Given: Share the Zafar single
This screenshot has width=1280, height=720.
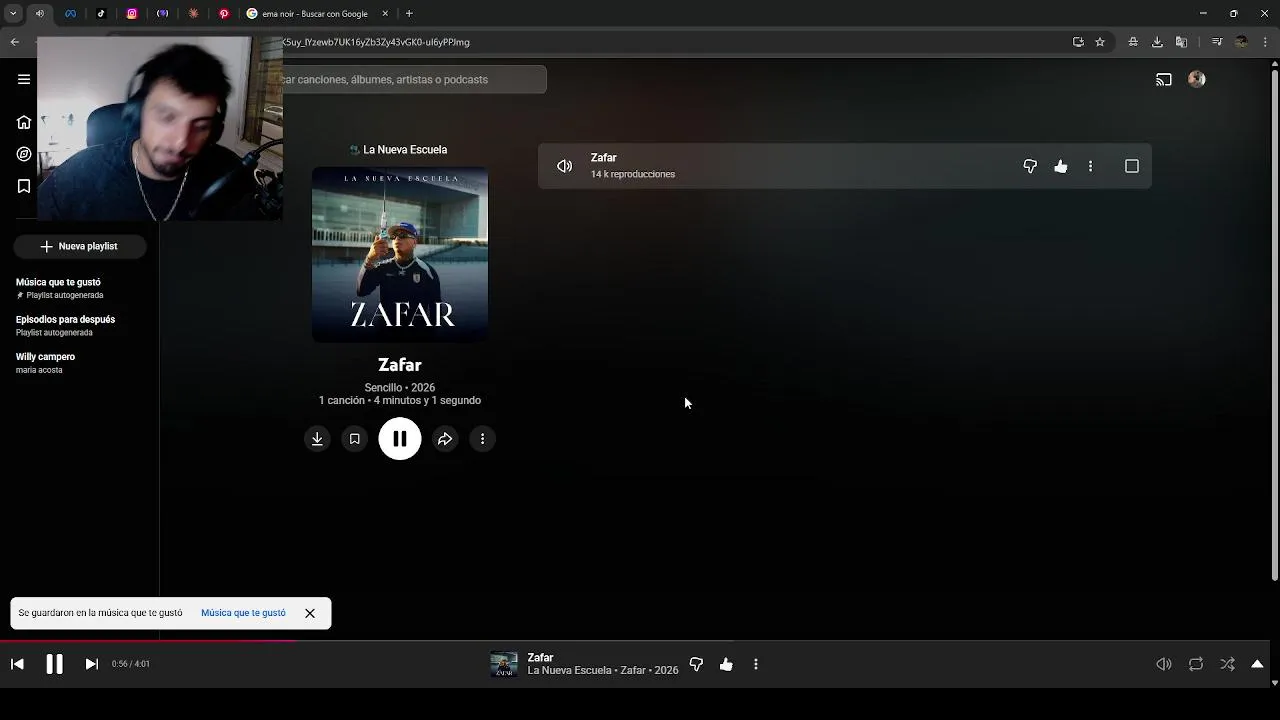Looking at the screenshot, I should tap(445, 439).
